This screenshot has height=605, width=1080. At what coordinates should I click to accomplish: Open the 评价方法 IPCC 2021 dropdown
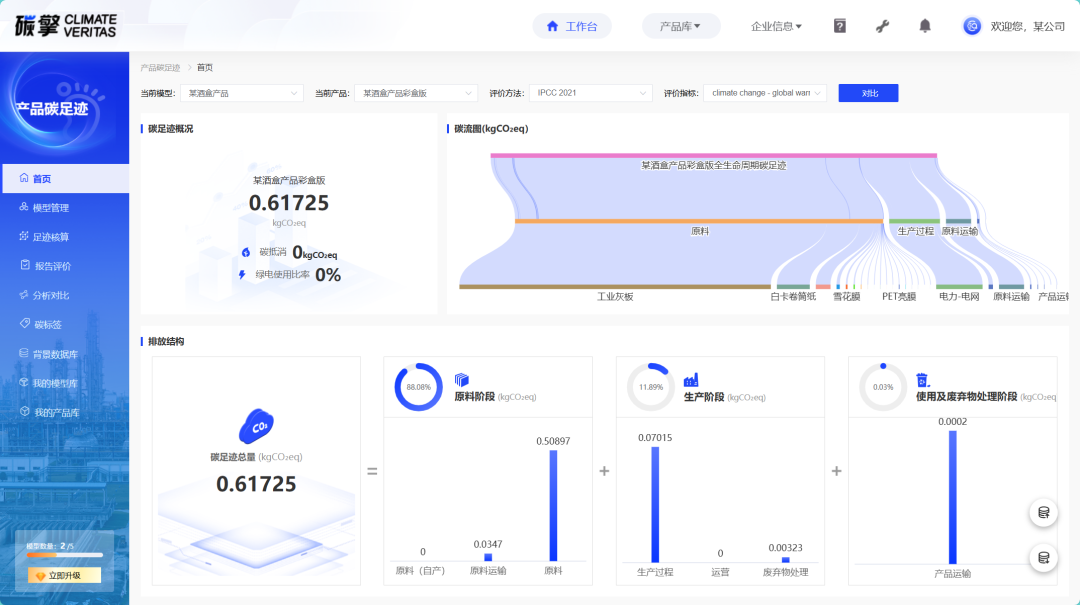pos(590,93)
